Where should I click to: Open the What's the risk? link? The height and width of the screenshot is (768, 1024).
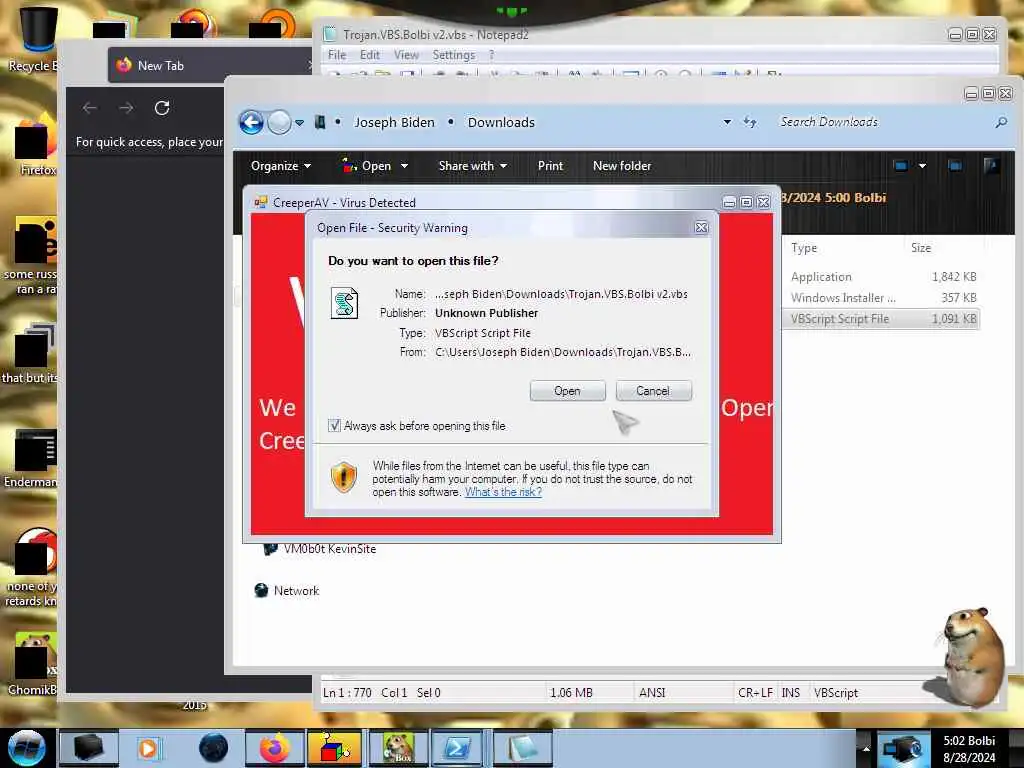[x=503, y=492]
